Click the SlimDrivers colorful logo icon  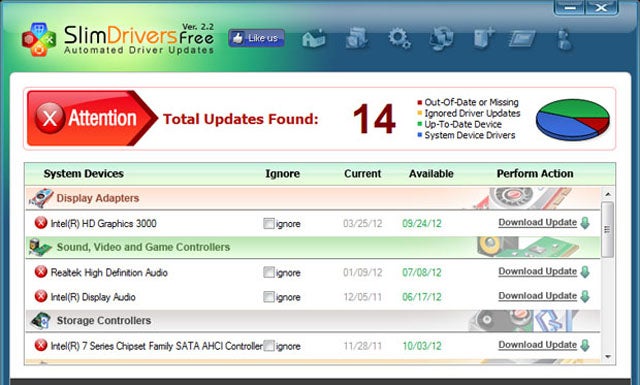39,40
